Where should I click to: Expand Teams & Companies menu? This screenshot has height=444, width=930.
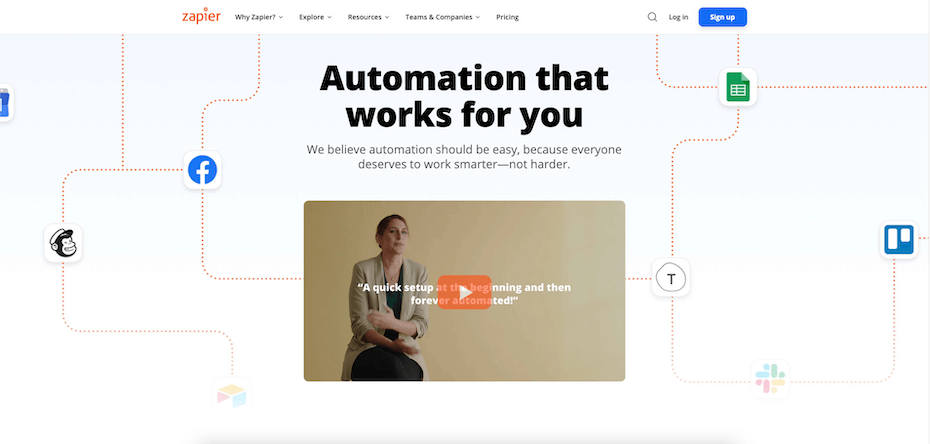442,17
